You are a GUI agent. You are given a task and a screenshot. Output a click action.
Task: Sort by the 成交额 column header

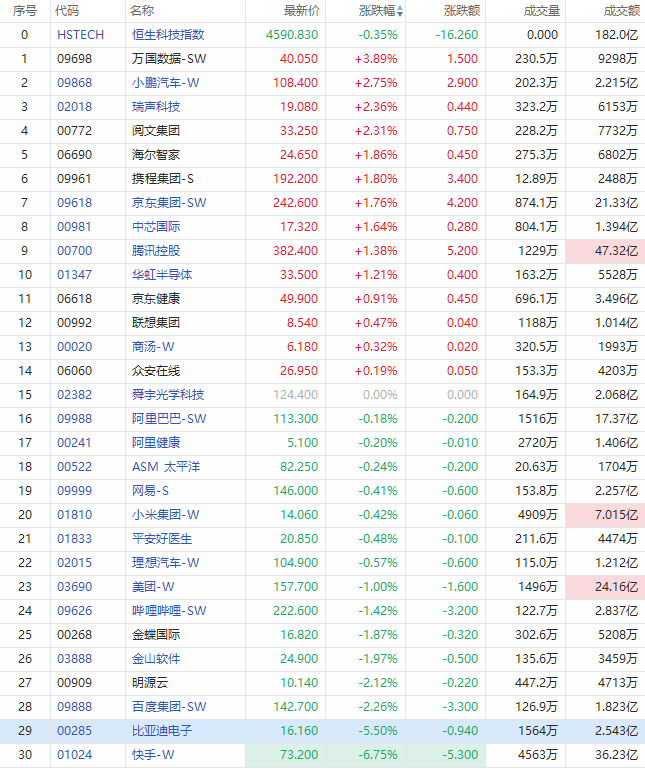tap(622, 11)
